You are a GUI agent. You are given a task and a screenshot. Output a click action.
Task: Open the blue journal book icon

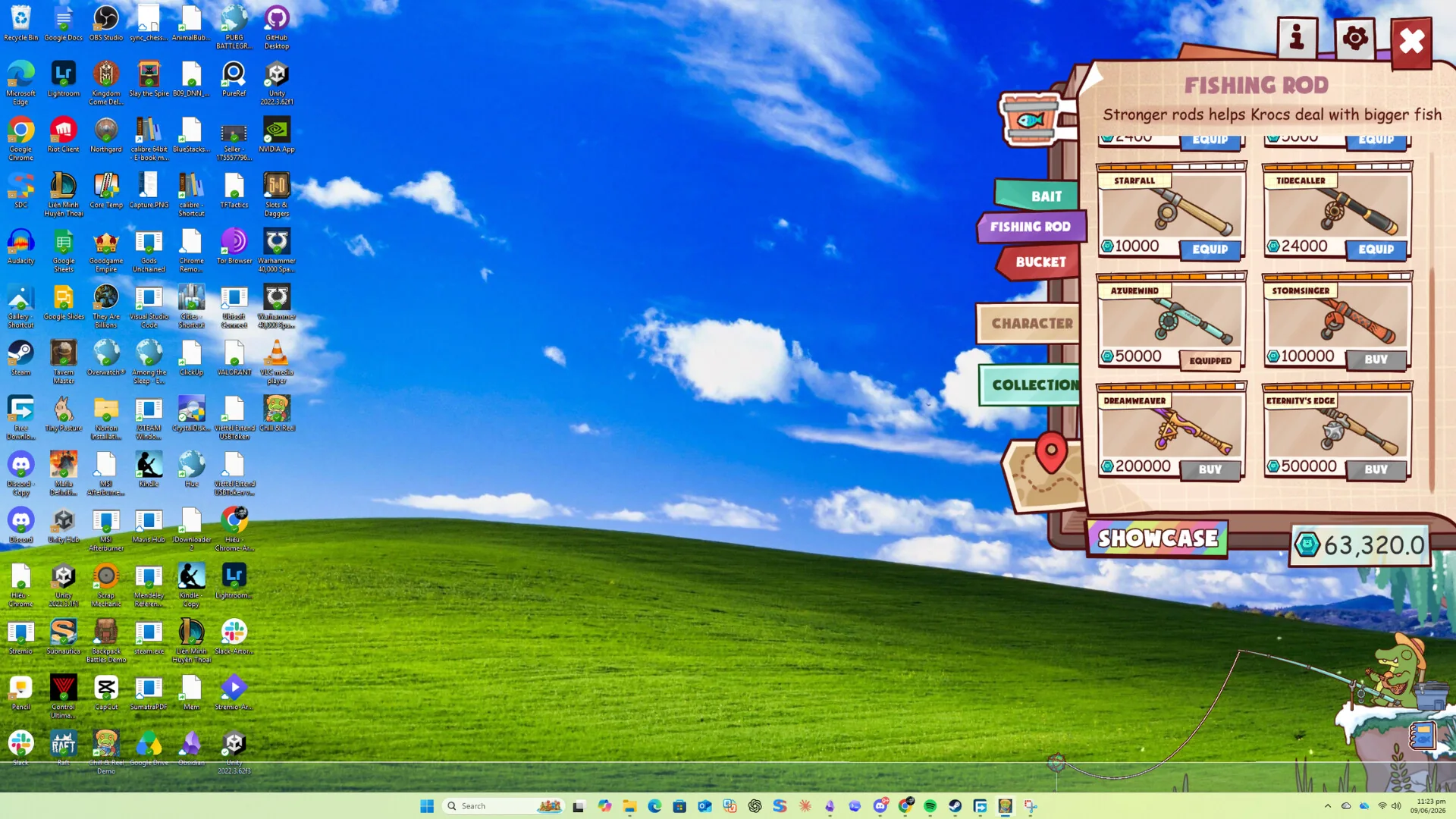pos(1423,736)
